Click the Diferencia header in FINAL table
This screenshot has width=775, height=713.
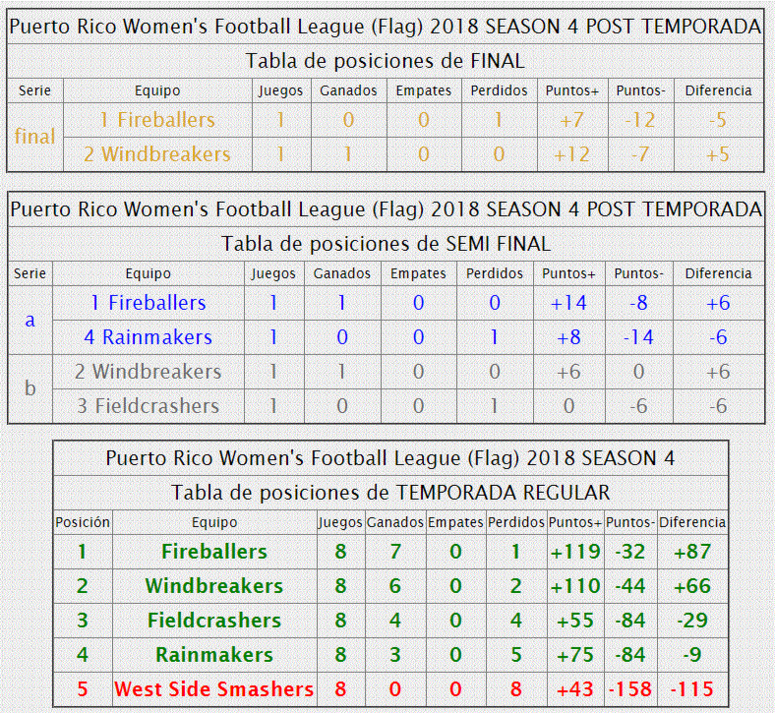point(718,90)
